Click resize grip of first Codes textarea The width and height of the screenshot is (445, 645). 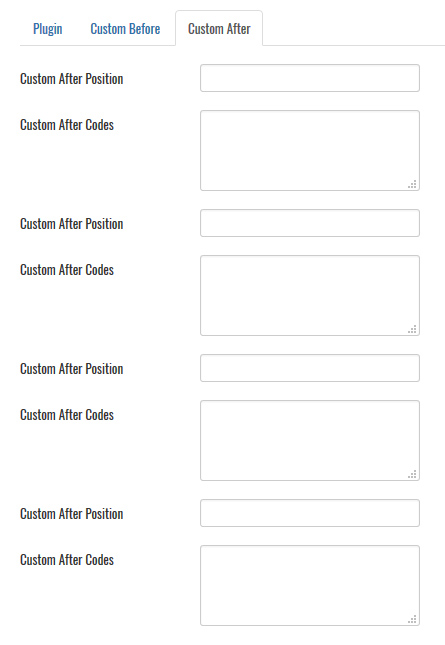pyautogui.click(x=413, y=185)
